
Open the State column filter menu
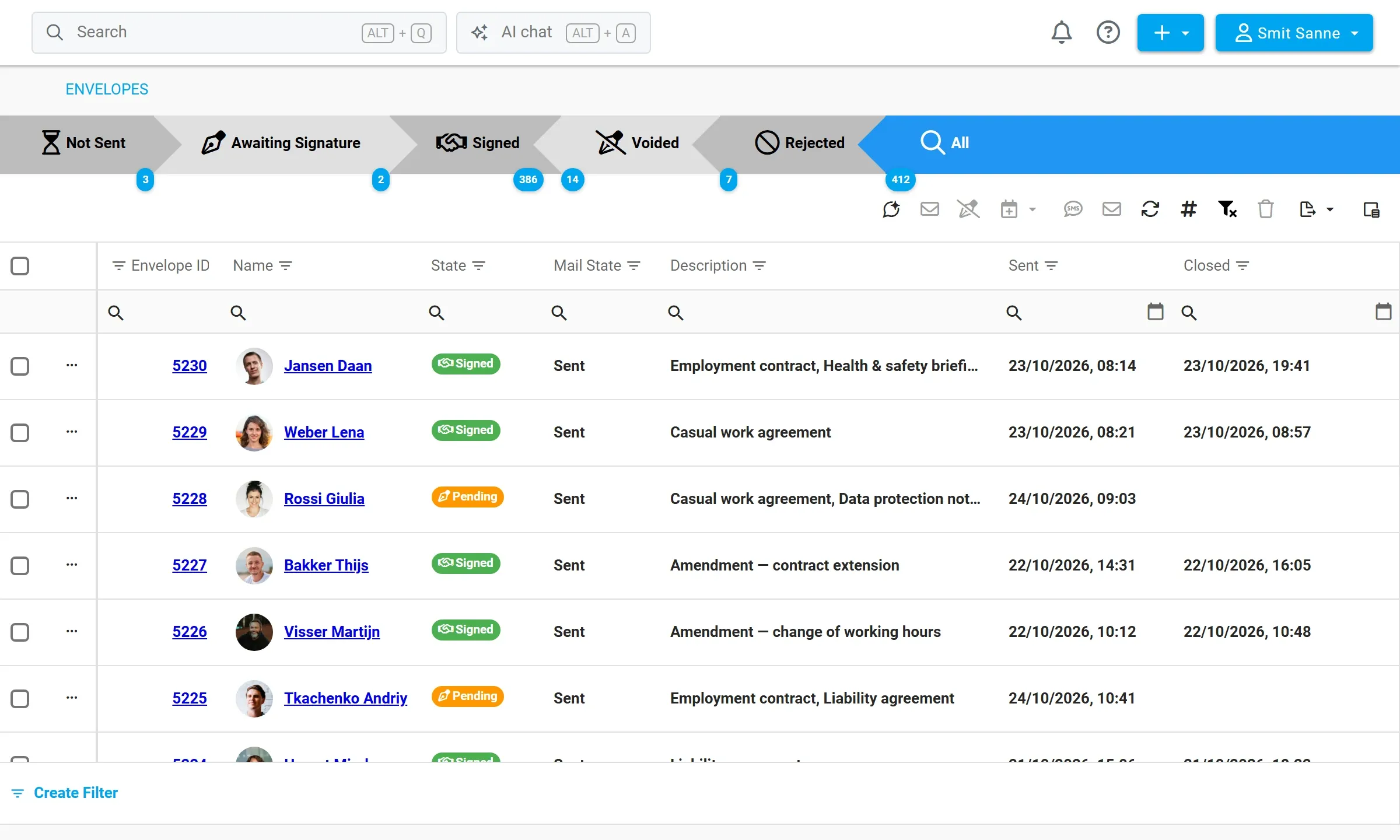coord(478,266)
